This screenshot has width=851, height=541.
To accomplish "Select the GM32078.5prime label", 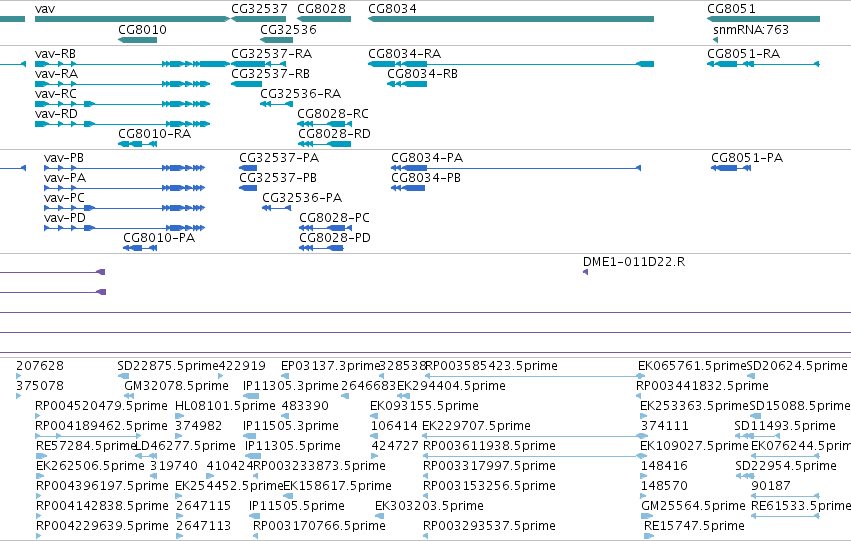I will pos(176,386).
